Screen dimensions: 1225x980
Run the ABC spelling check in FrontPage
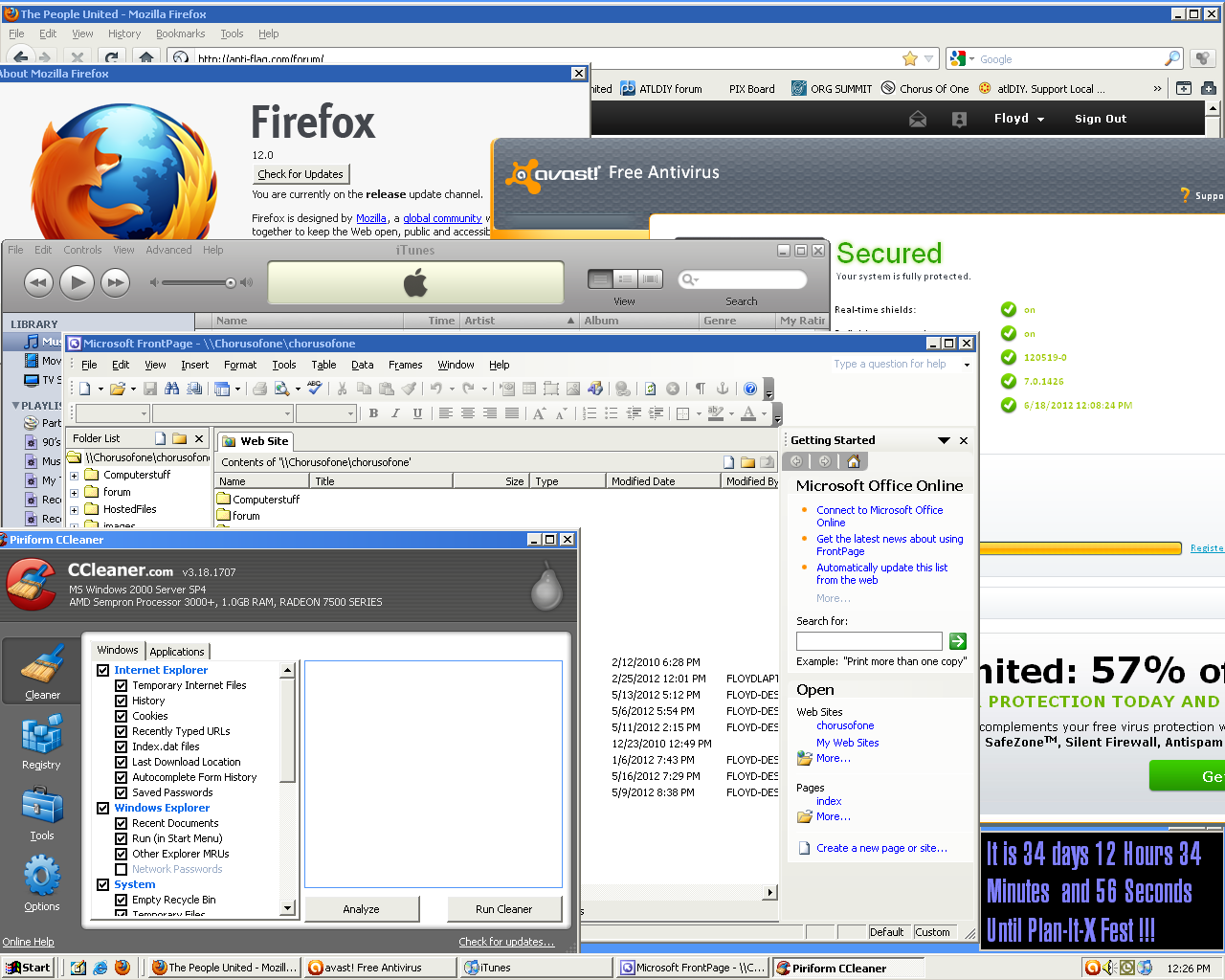click(315, 389)
